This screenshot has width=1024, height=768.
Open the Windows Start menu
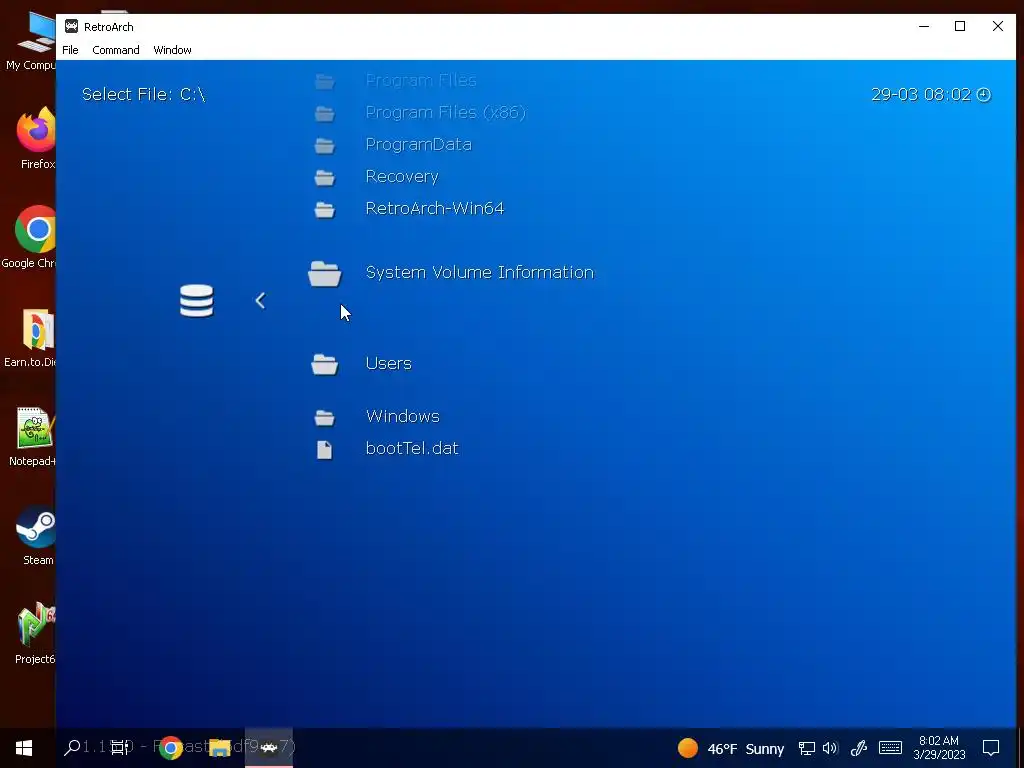pos(24,748)
